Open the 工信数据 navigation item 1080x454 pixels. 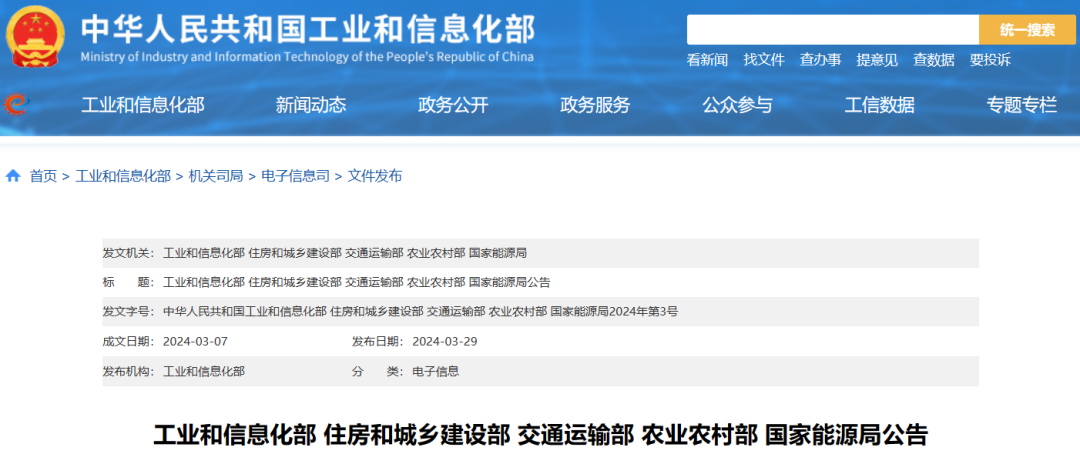tap(879, 105)
